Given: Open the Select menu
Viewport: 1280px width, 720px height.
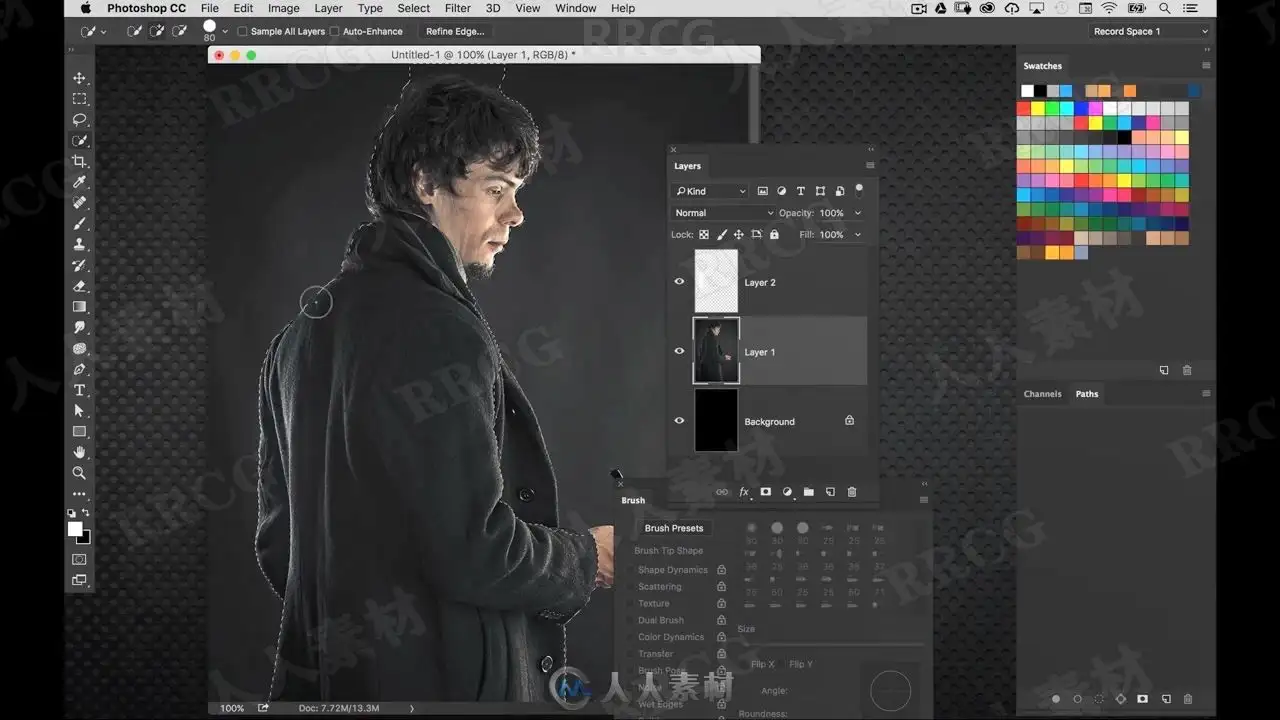Looking at the screenshot, I should pos(414,8).
